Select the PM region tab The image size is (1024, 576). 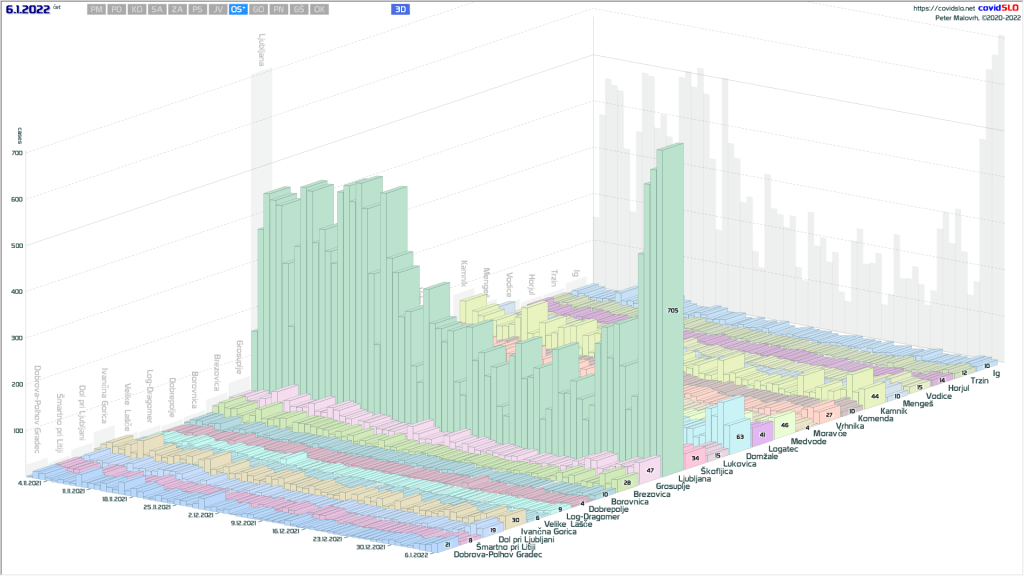(x=96, y=9)
